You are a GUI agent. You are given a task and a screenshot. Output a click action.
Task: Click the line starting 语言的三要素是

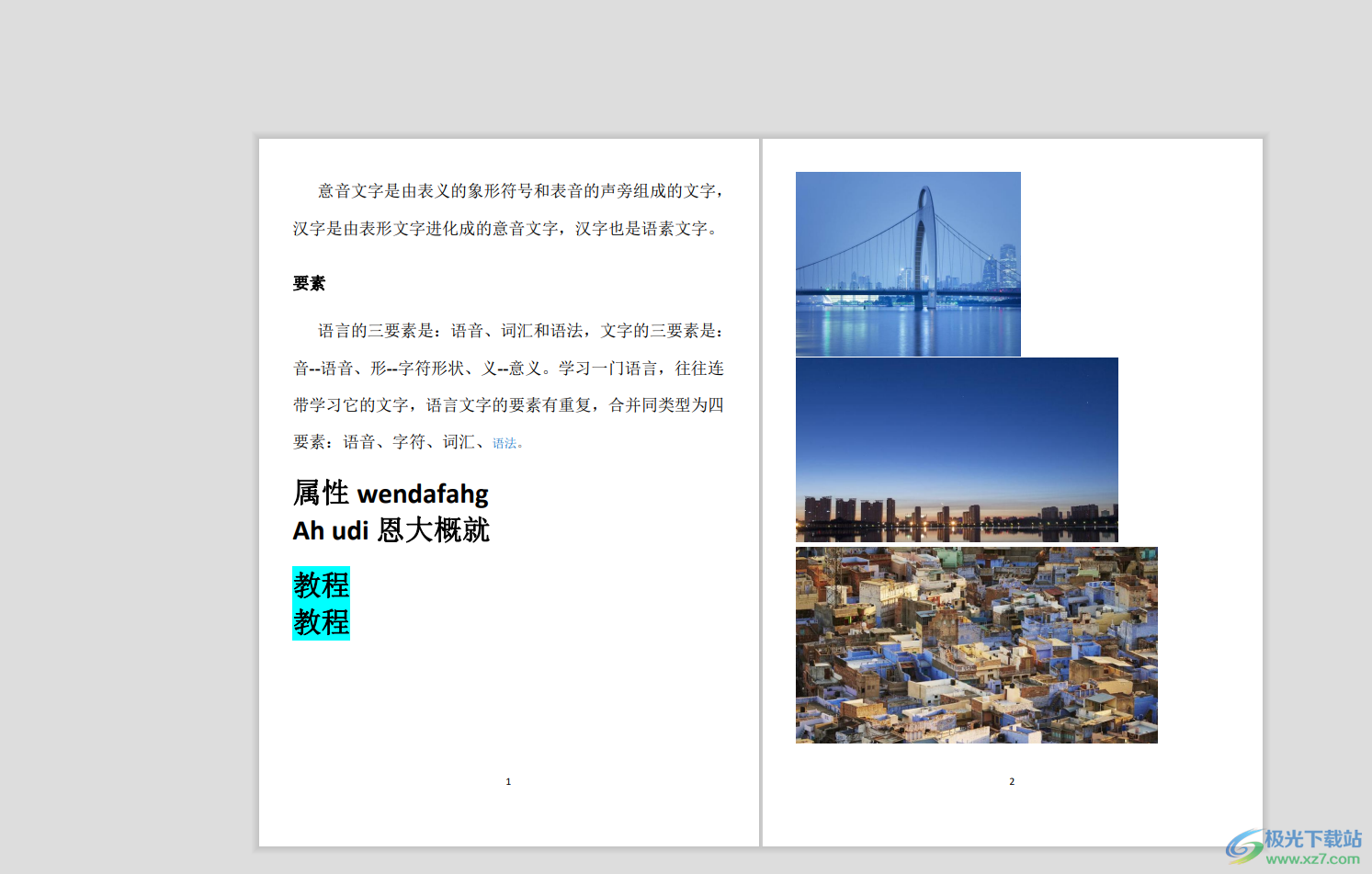click(521, 331)
